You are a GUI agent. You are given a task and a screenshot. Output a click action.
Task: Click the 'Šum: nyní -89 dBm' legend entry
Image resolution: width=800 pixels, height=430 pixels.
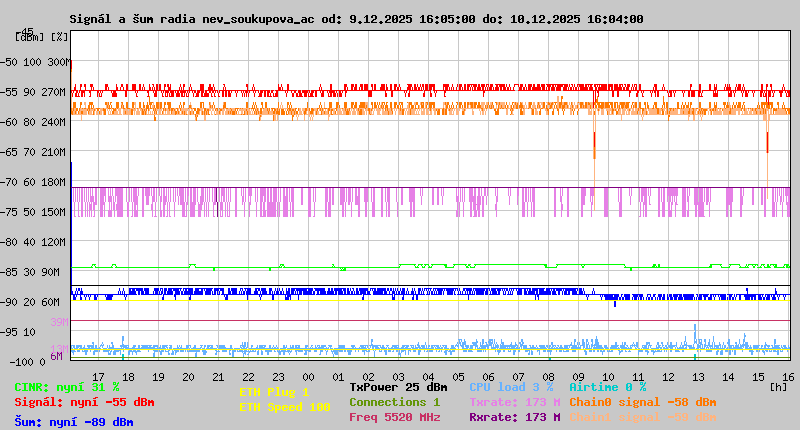click(74, 422)
